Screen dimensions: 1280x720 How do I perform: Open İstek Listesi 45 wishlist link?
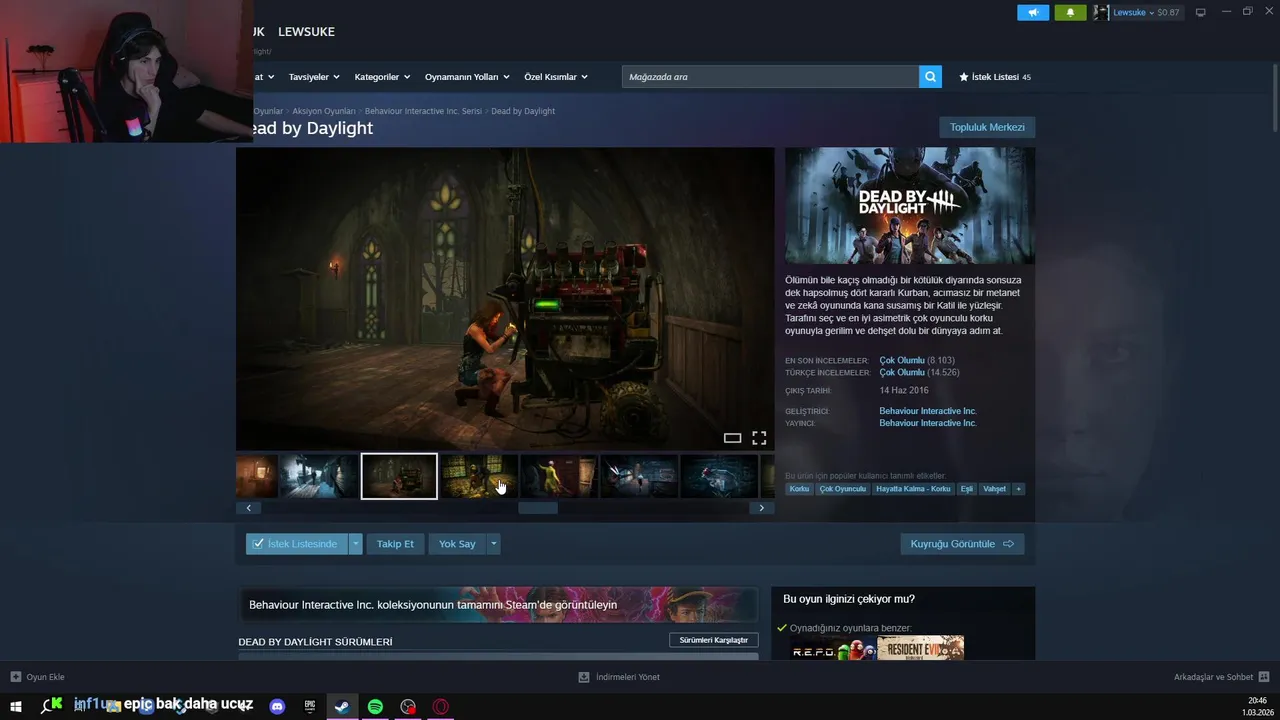point(995,77)
